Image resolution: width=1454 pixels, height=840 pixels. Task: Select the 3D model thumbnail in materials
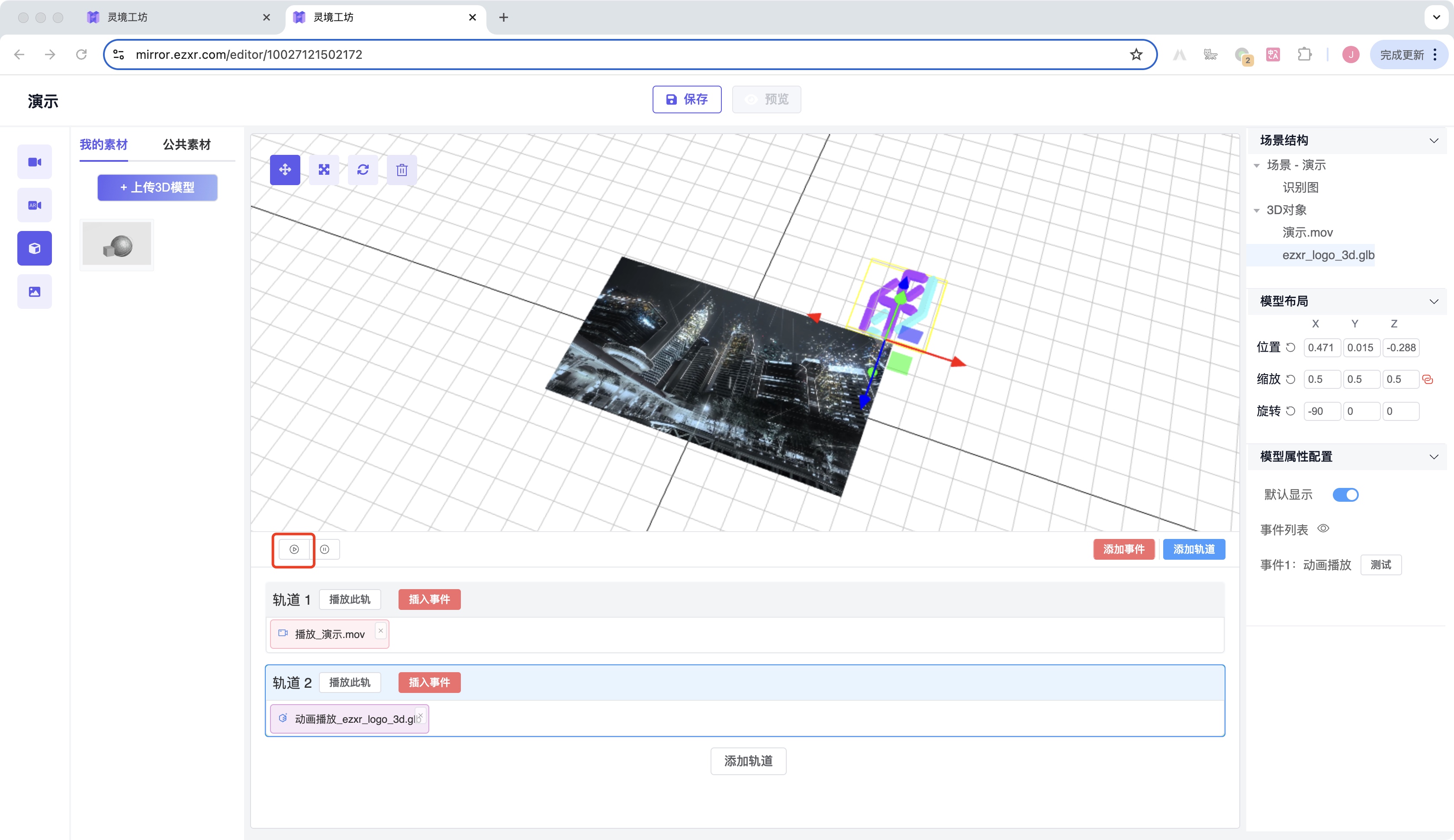click(116, 245)
